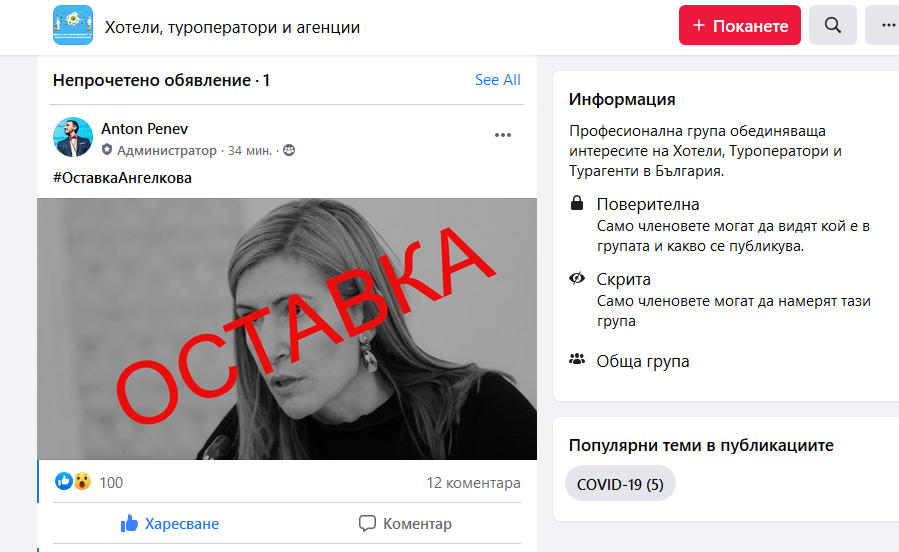The image size is (899, 552).
Task: Open the group search magnifier icon
Action: pyautogui.click(x=832, y=25)
